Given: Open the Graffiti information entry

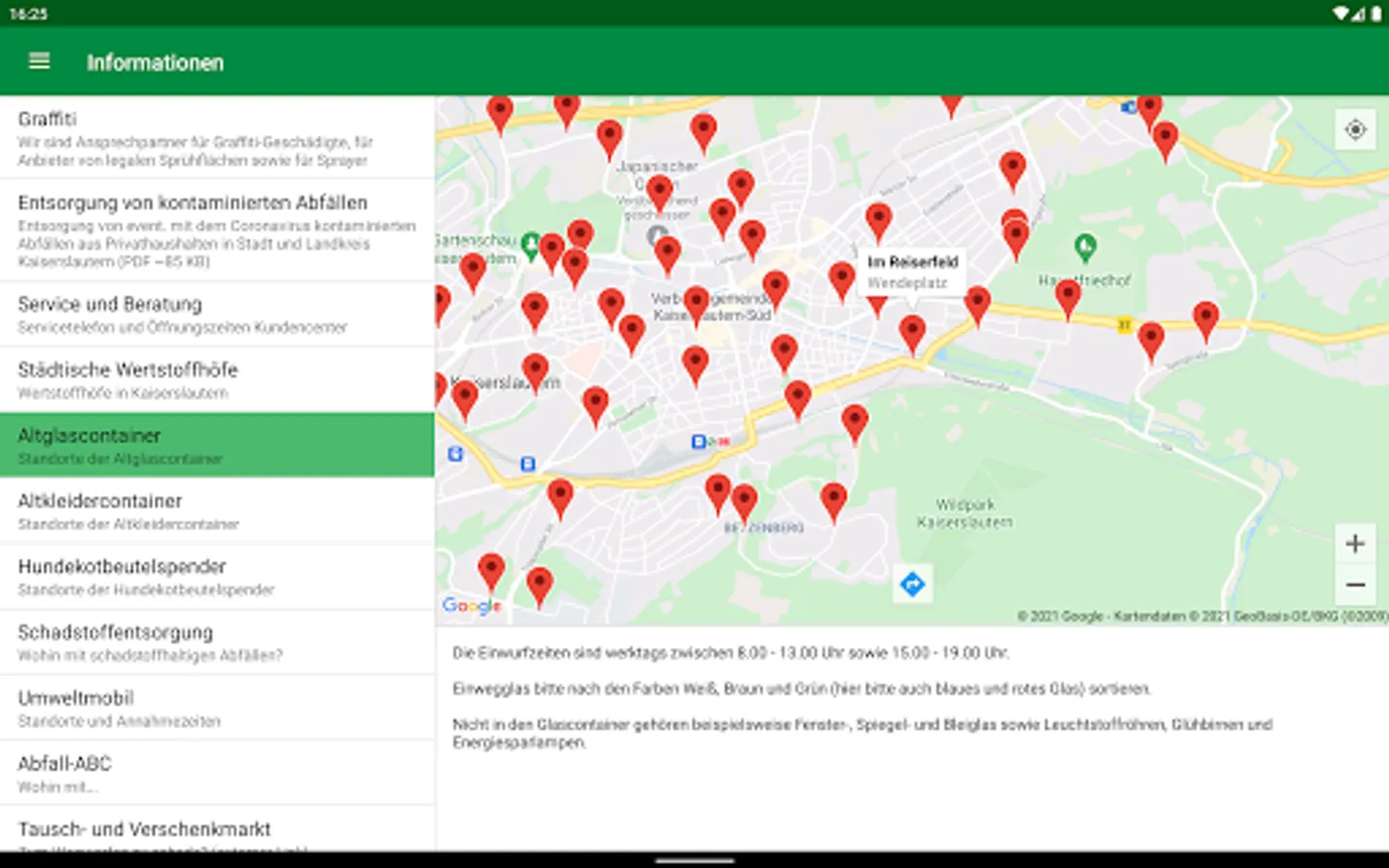Looking at the screenshot, I should pyautogui.click(x=217, y=138).
